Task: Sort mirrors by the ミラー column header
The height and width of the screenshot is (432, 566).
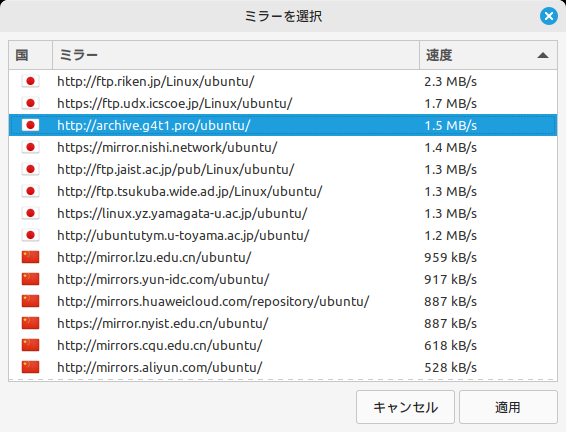Action: pos(236,55)
